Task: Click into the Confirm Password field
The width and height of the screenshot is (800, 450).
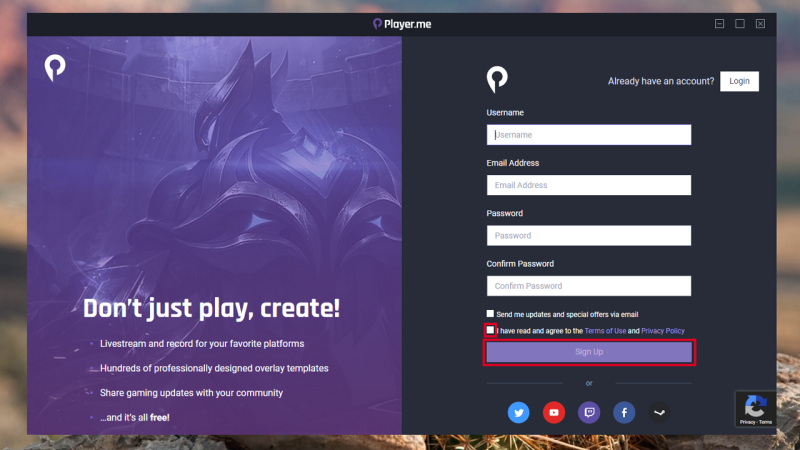Action: point(589,286)
